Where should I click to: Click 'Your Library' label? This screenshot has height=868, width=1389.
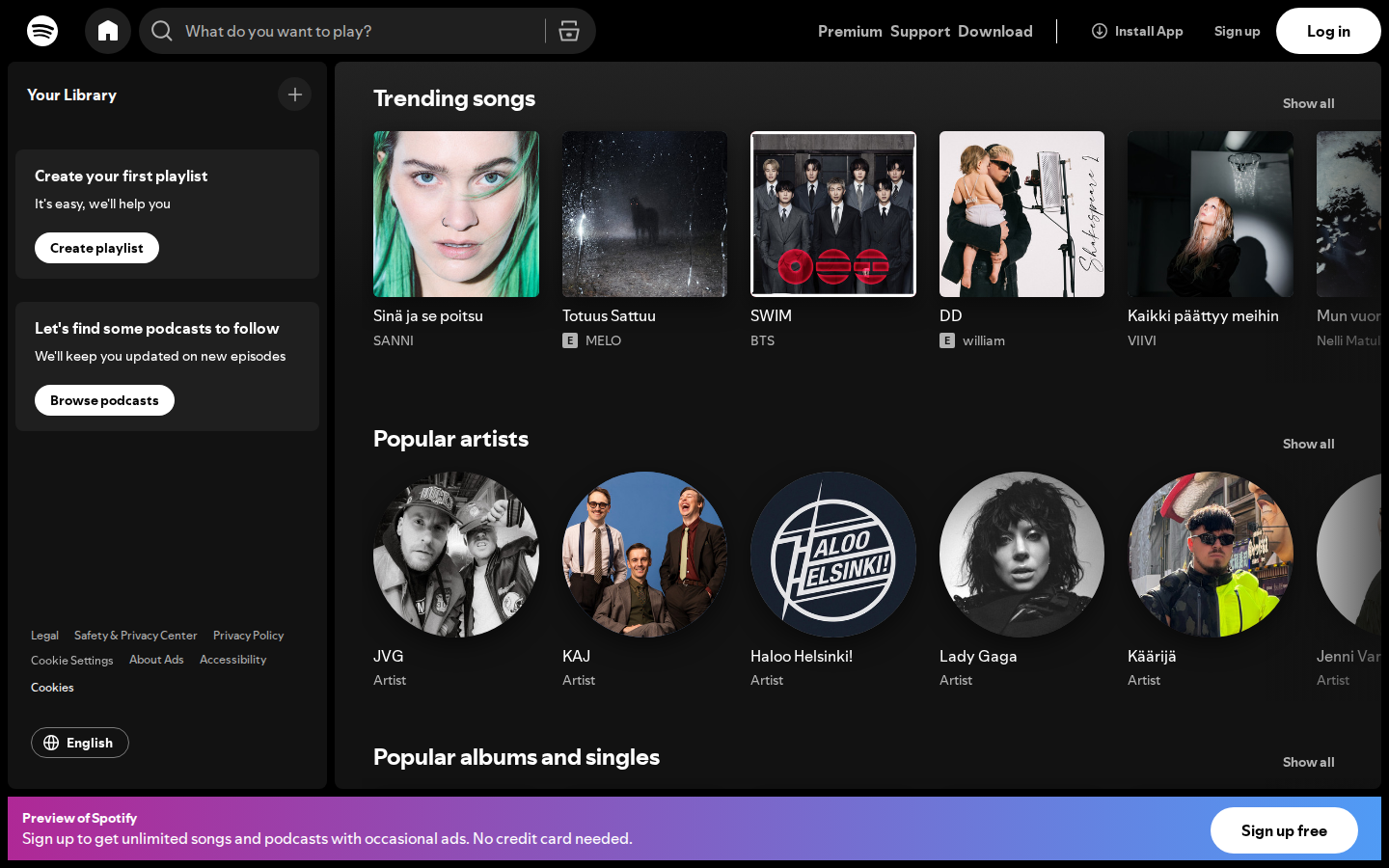point(71,95)
